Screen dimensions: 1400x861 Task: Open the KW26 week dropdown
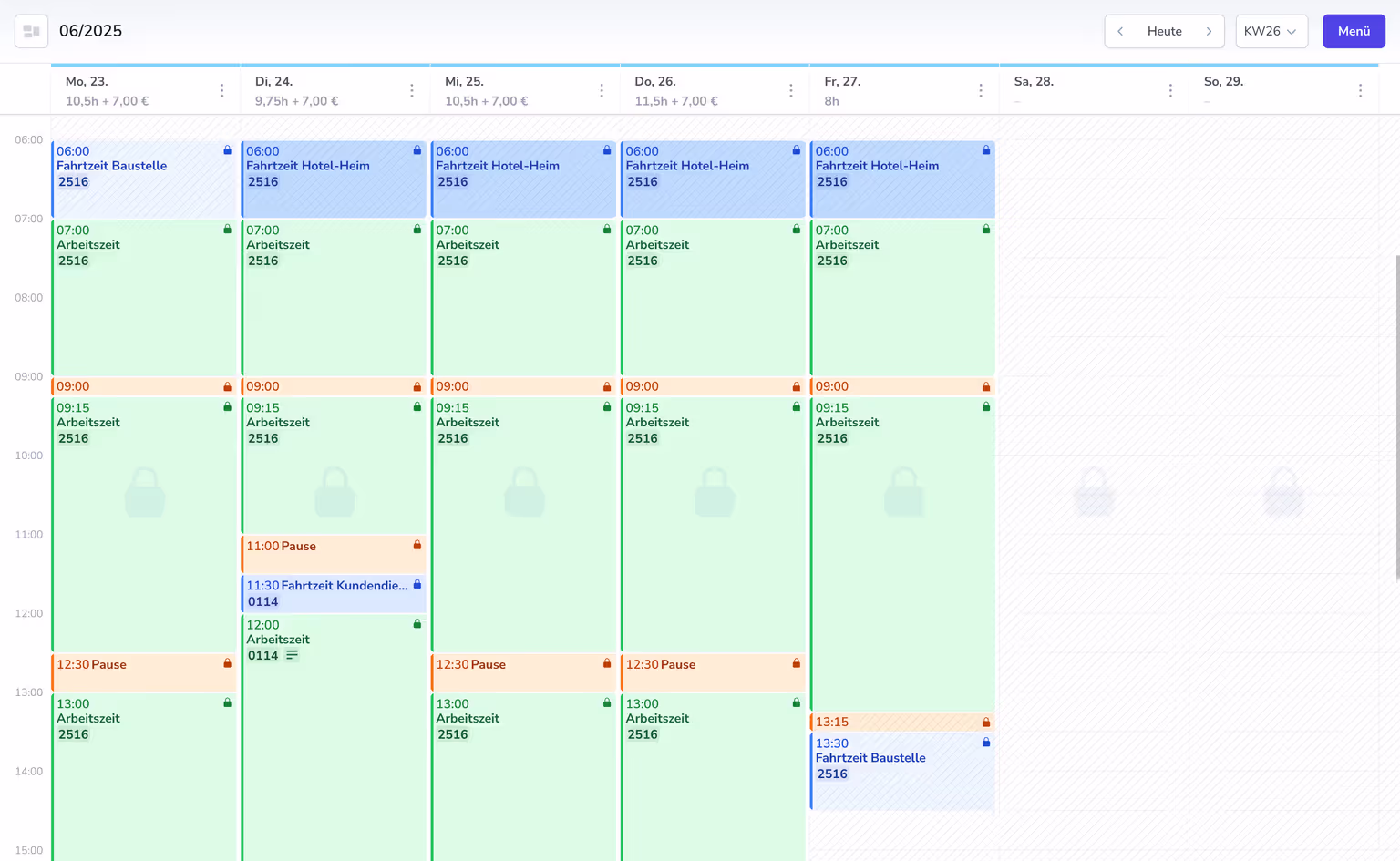1271,31
